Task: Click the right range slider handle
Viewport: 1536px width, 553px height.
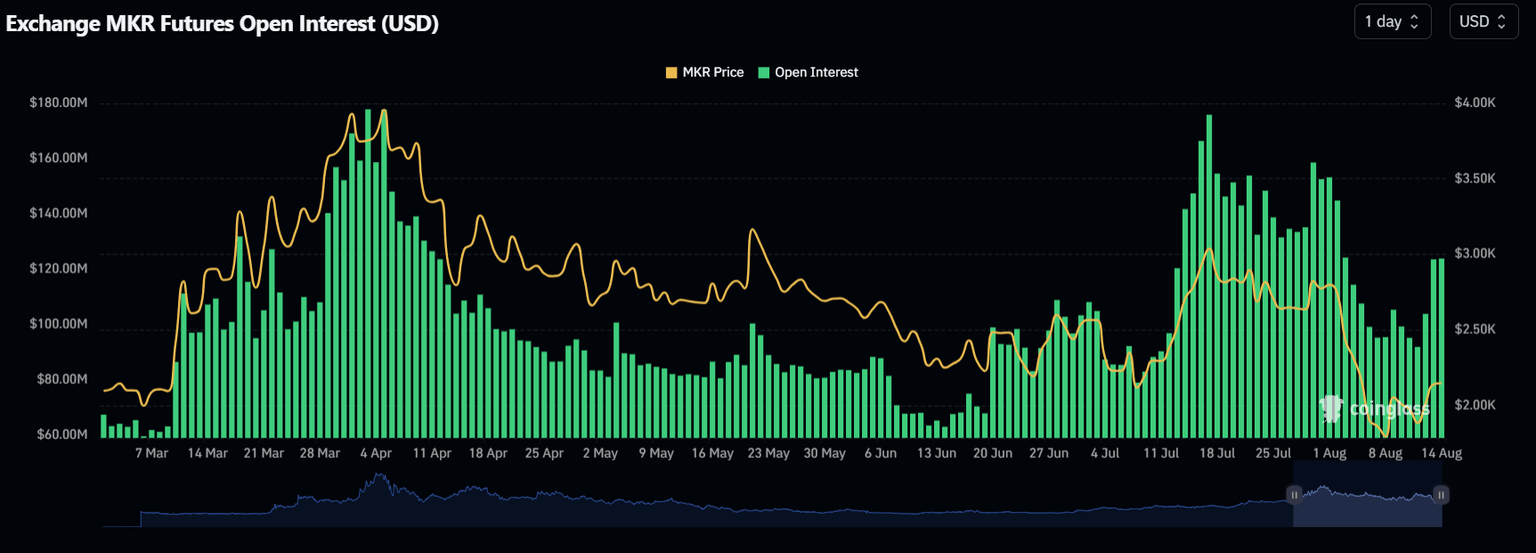Action: 1441,494
